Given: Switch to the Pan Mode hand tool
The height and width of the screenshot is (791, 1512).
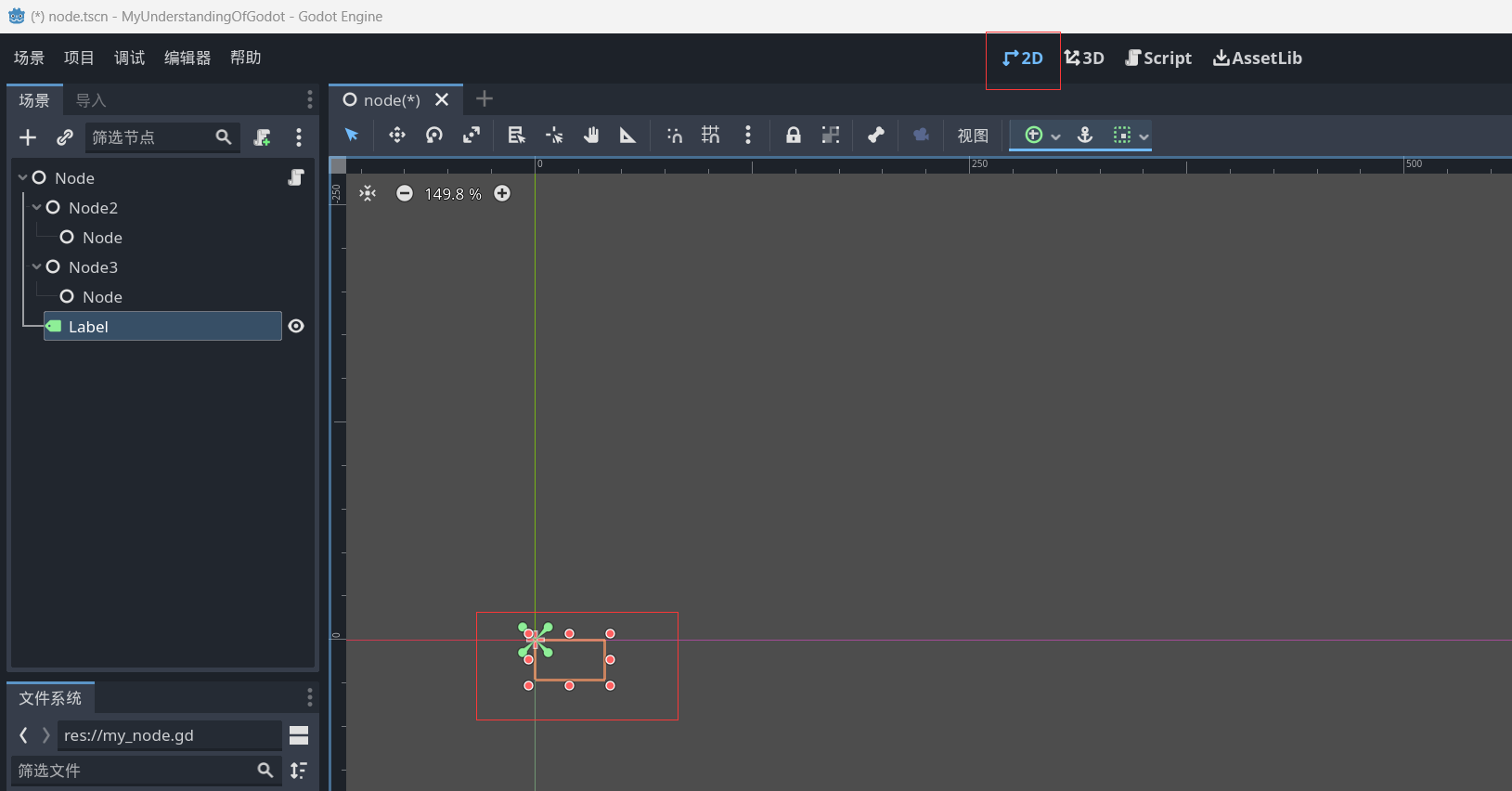Looking at the screenshot, I should pyautogui.click(x=591, y=136).
